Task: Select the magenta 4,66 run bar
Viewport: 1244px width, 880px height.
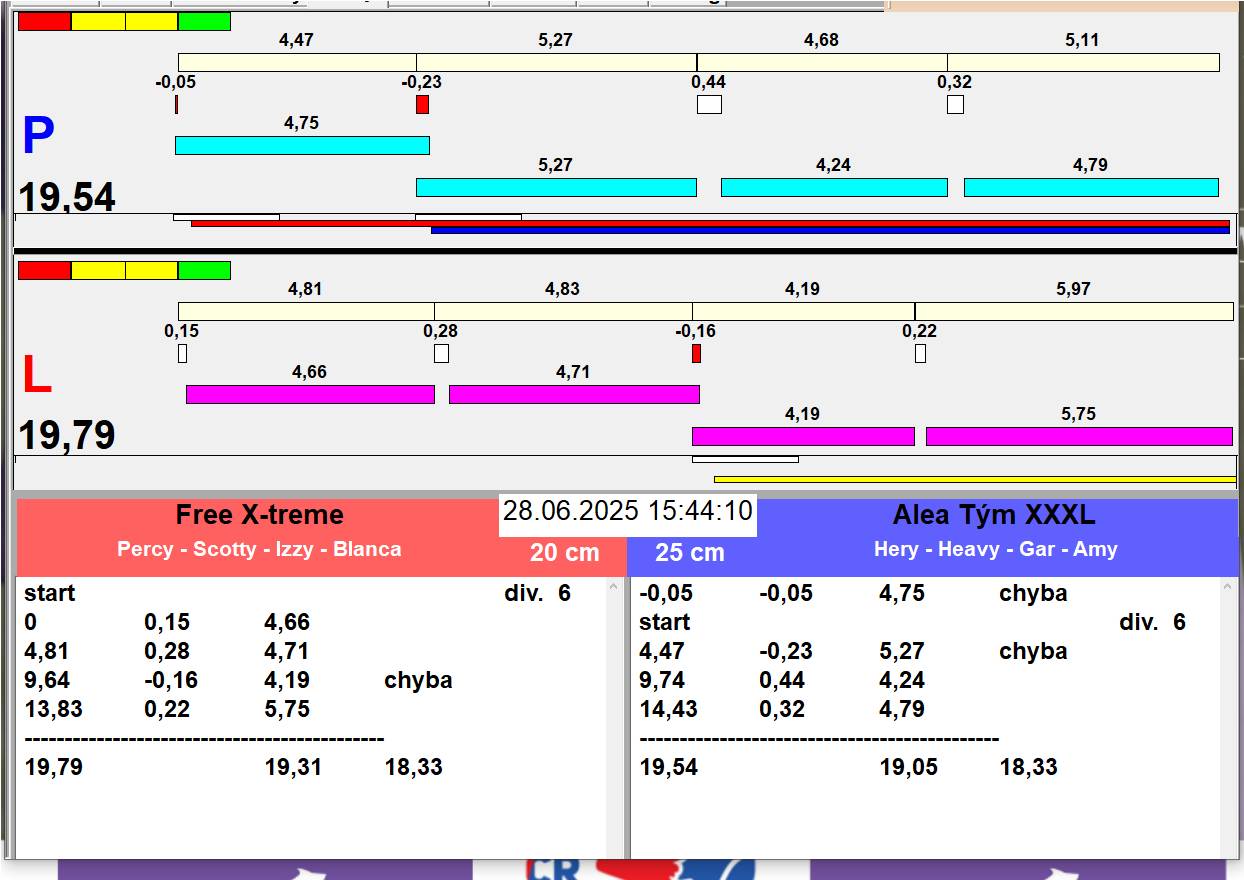Action: pyautogui.click(x=310, y=394)
